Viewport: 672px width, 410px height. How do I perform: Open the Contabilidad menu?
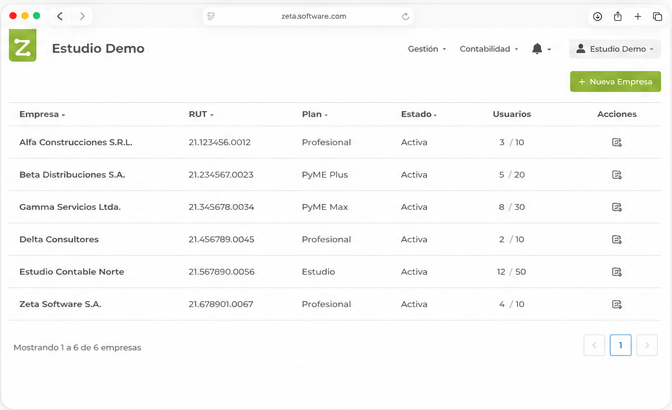(x=489, y=49)
